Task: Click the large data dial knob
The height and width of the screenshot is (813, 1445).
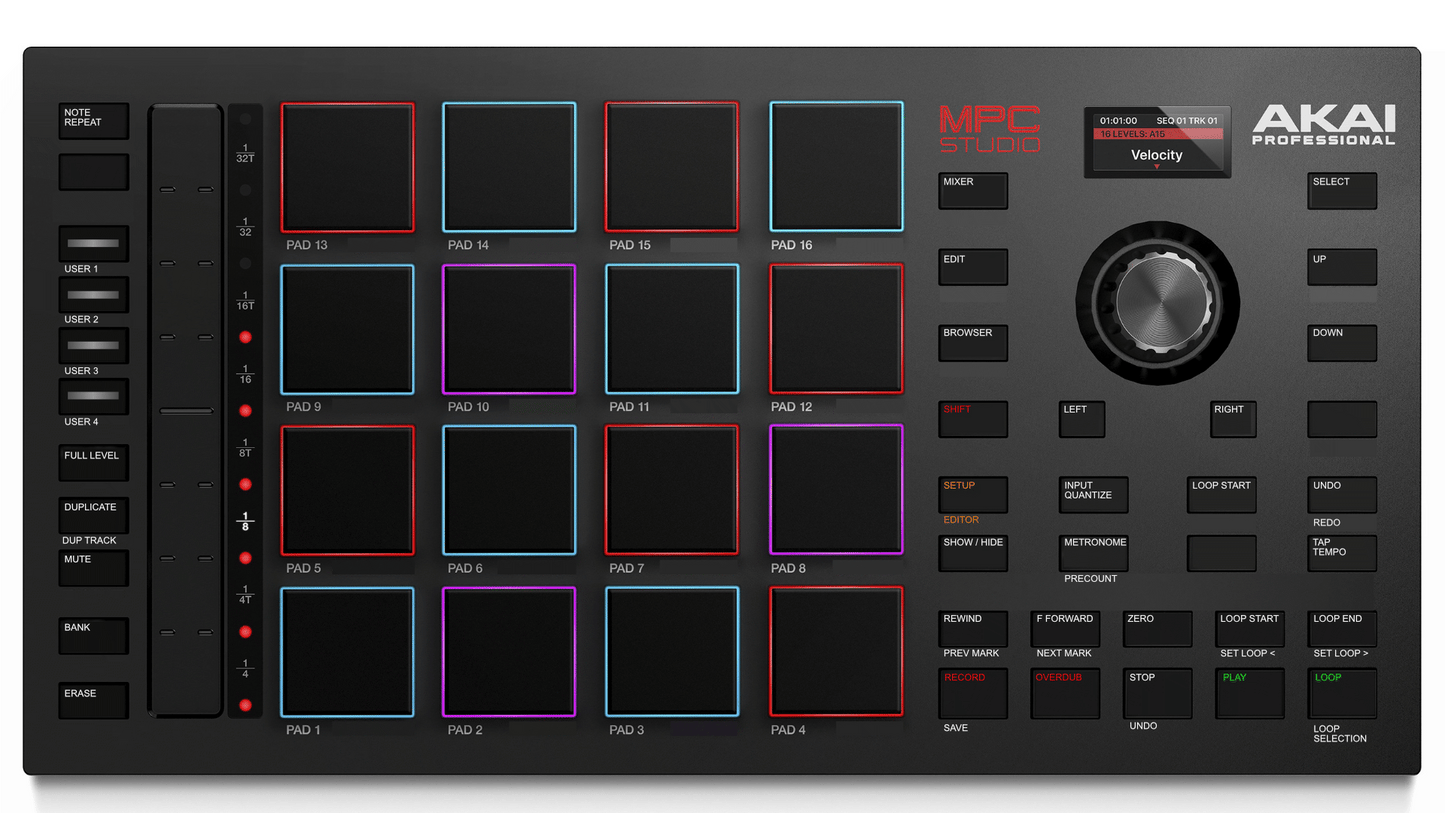Action: tap(1157, 301)
